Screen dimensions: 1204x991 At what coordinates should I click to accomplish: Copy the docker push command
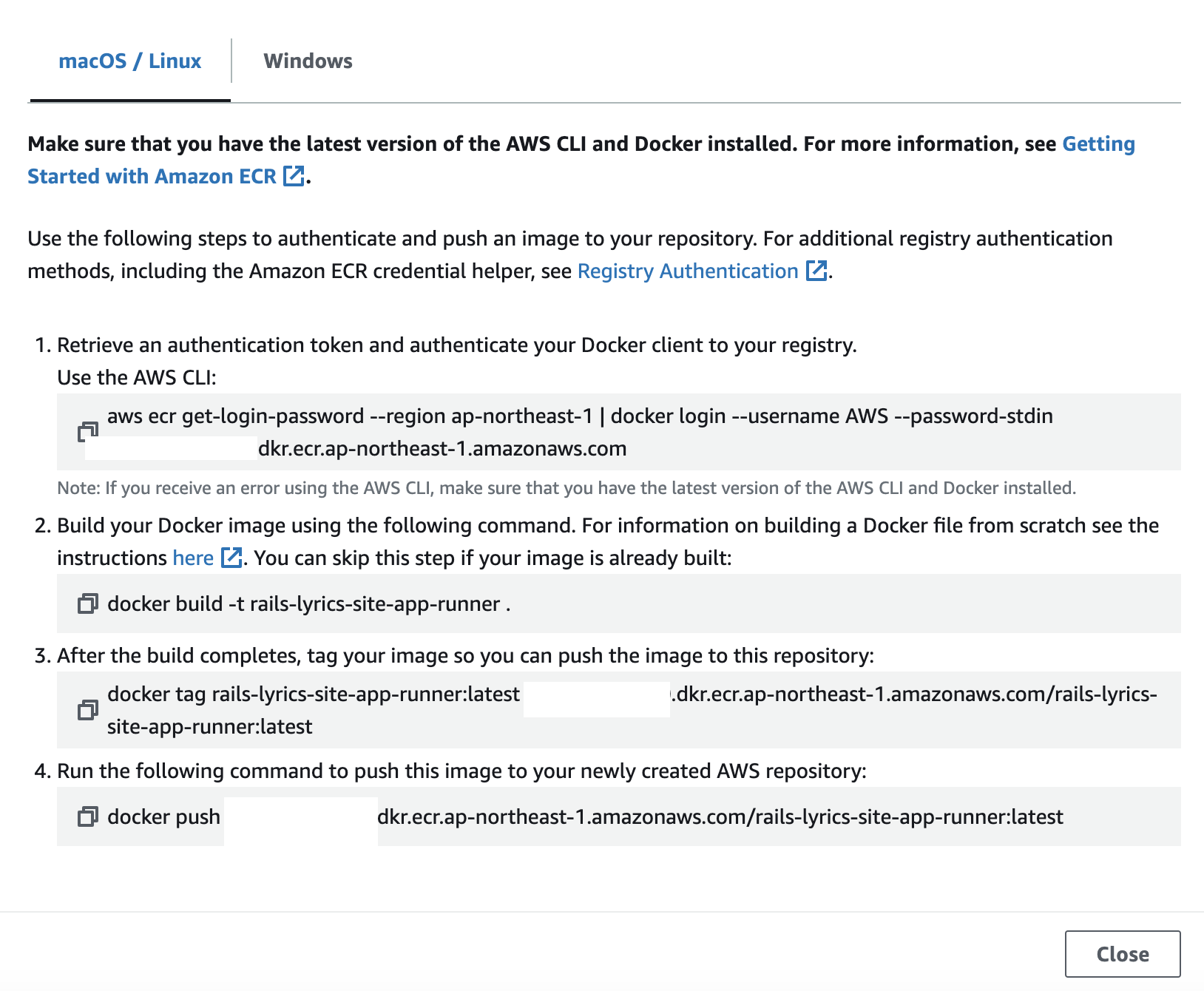click(89, 817)
